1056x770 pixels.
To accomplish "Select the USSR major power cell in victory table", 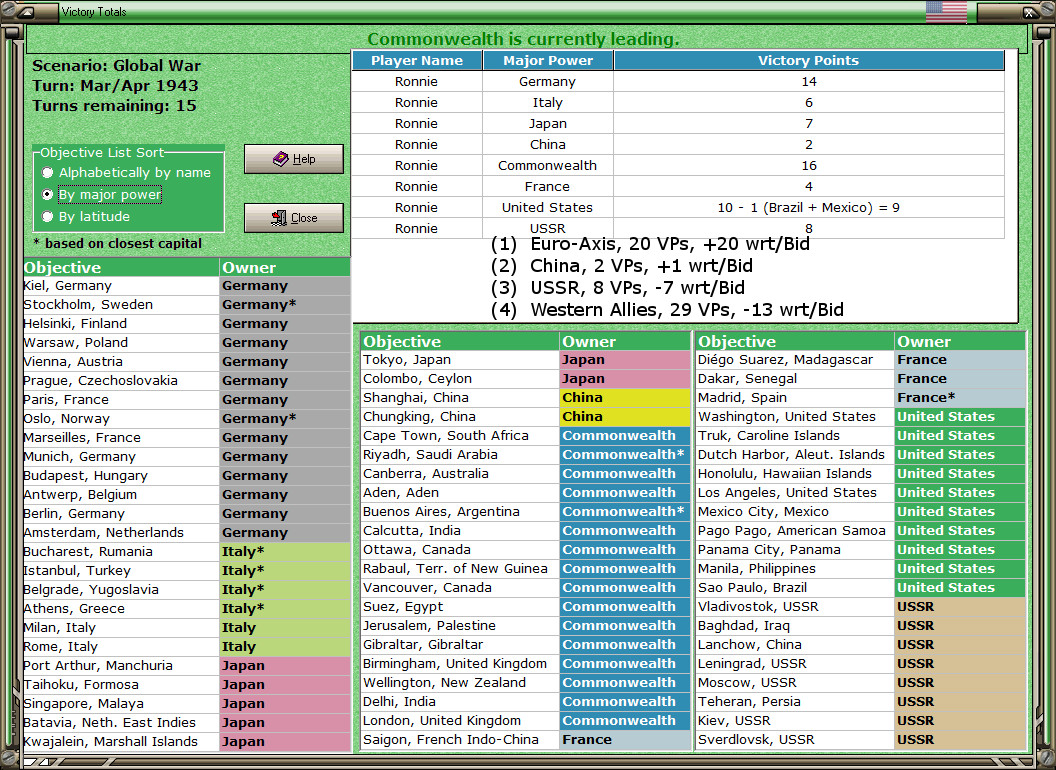I will (548, 228).
